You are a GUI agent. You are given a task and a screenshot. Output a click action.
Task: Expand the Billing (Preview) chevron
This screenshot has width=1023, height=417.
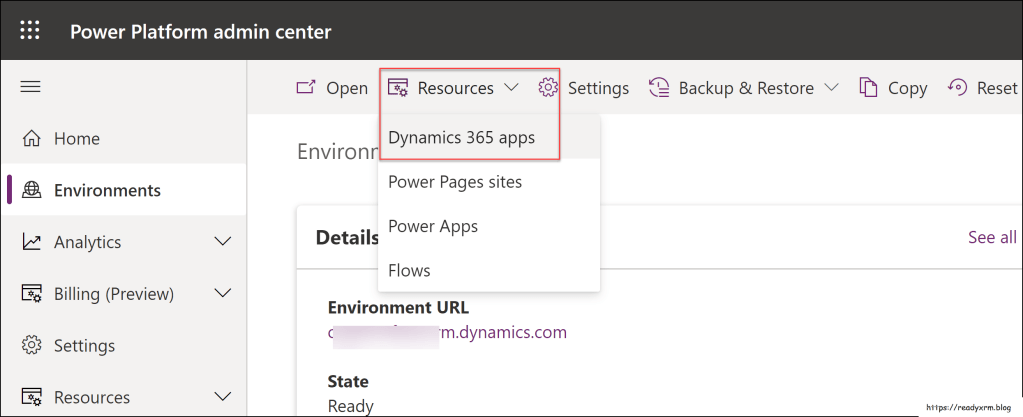pos(223,294)
